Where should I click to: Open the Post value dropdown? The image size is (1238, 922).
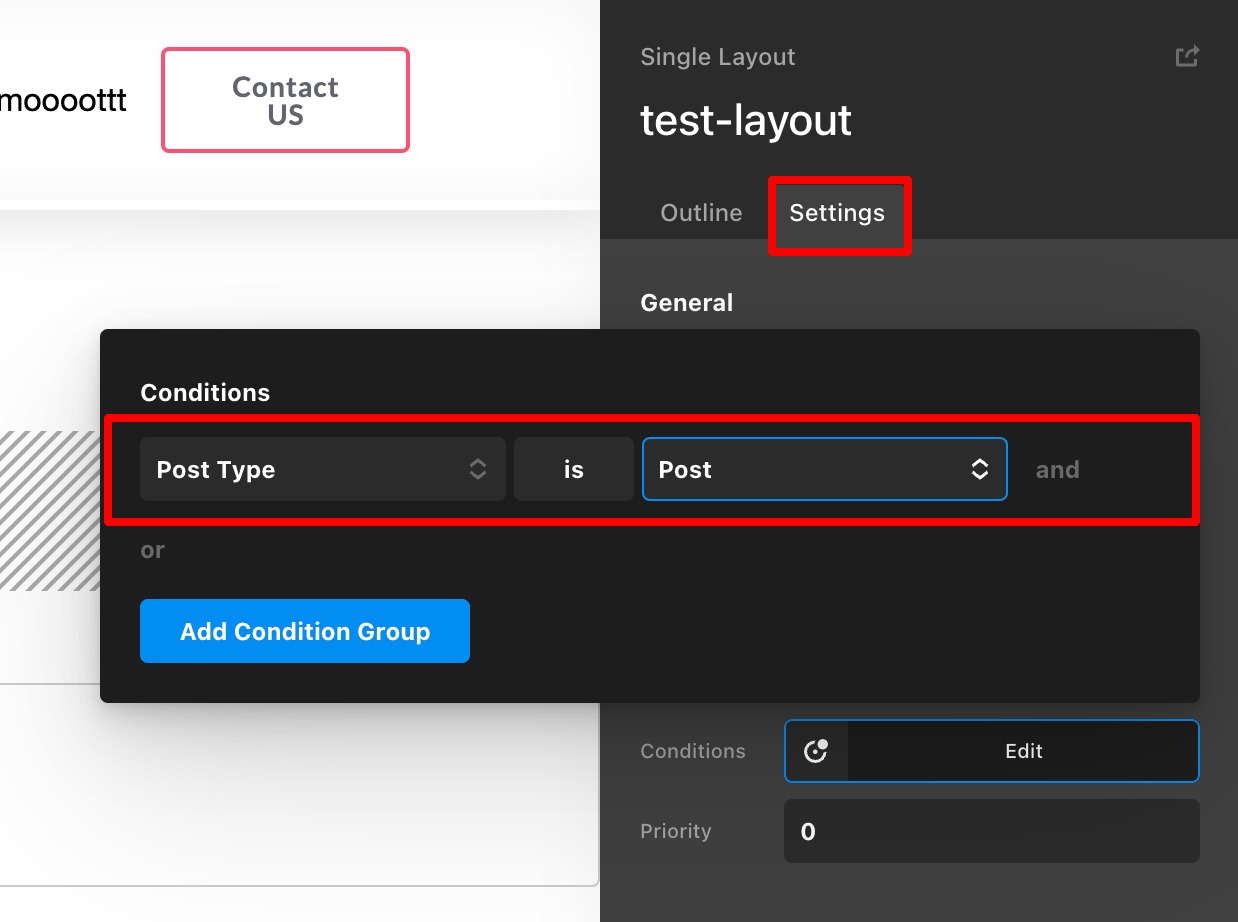coord(824,469)
